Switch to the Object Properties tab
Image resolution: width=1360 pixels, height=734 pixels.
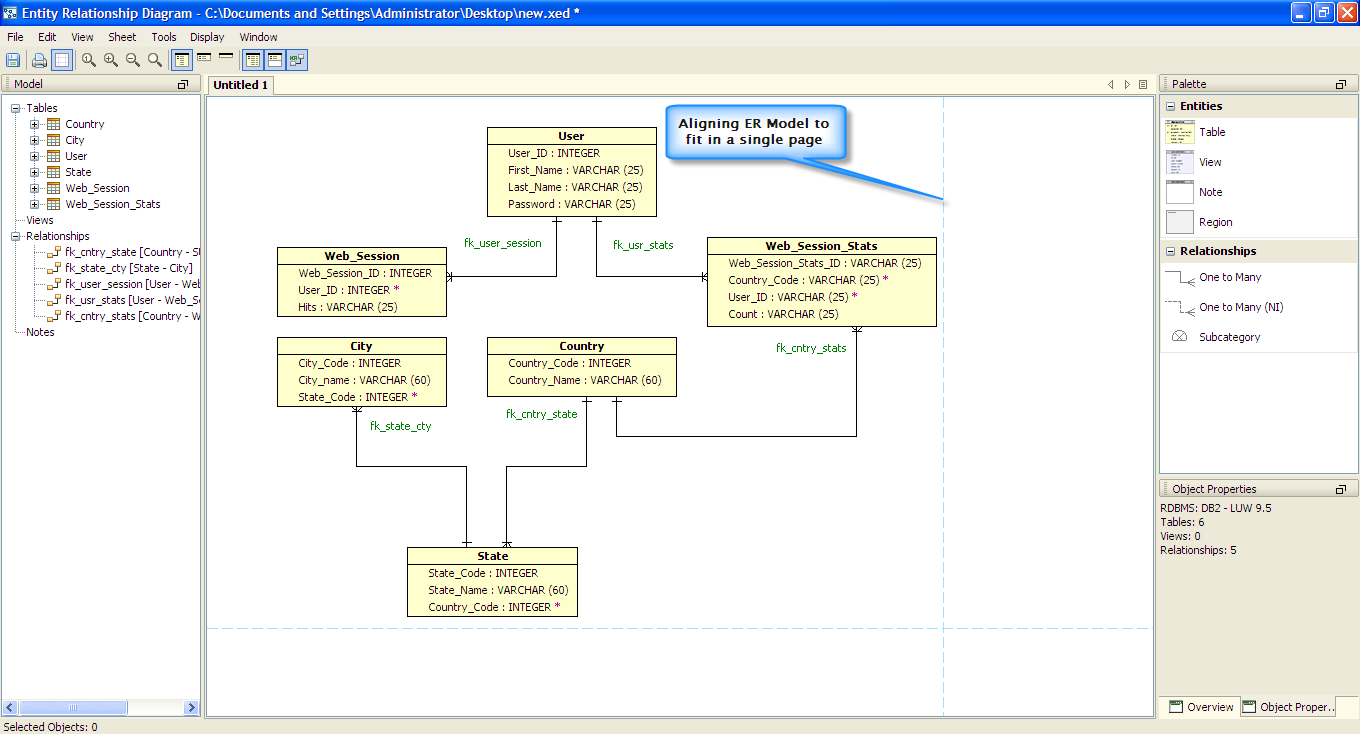(x=1288, y=707)
